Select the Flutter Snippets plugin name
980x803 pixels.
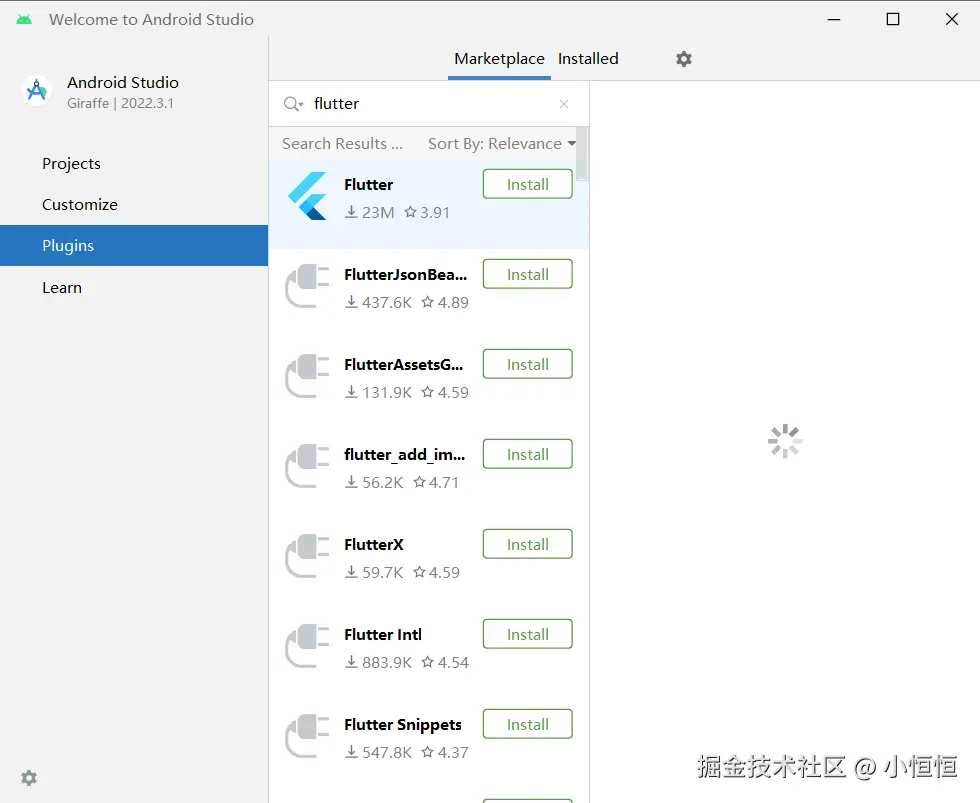402,725
